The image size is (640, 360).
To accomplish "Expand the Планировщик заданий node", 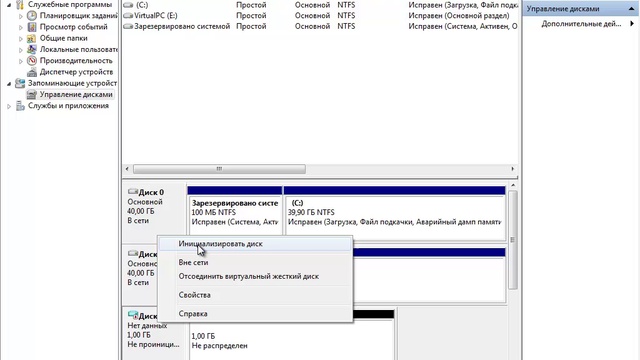I will [21, 16].
